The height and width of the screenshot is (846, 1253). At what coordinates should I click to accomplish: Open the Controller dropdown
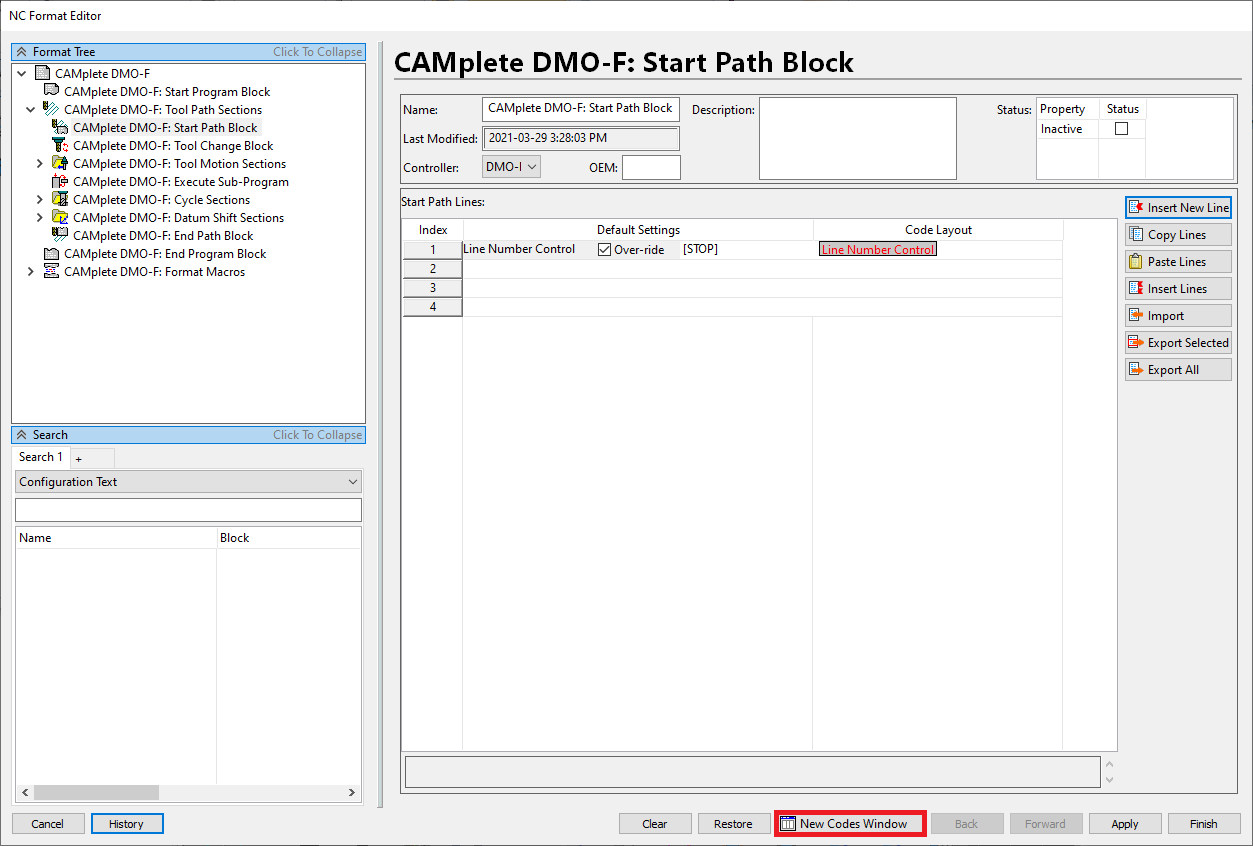(x=511, y=167)
